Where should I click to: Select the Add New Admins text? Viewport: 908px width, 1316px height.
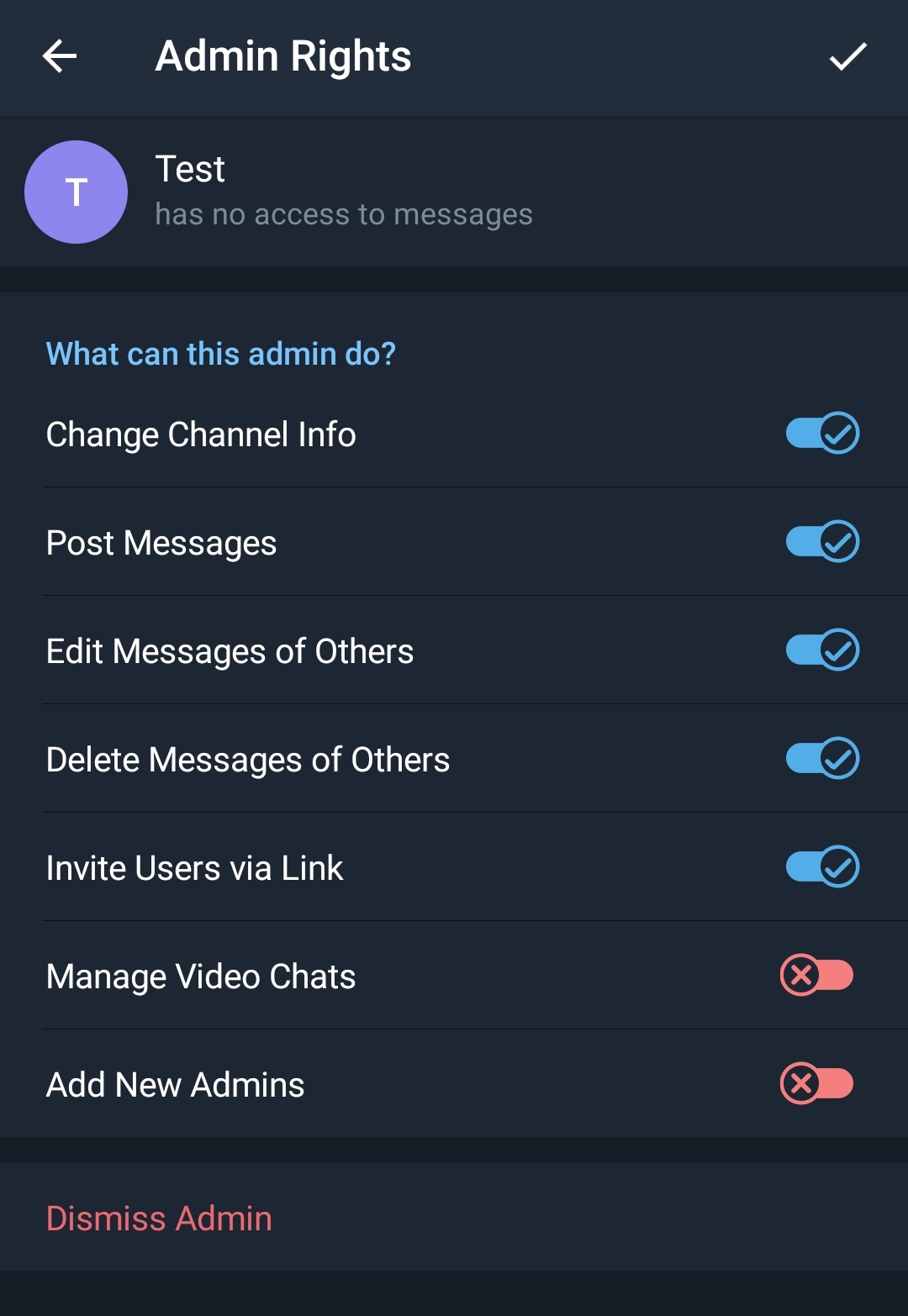pos(175,1086)
